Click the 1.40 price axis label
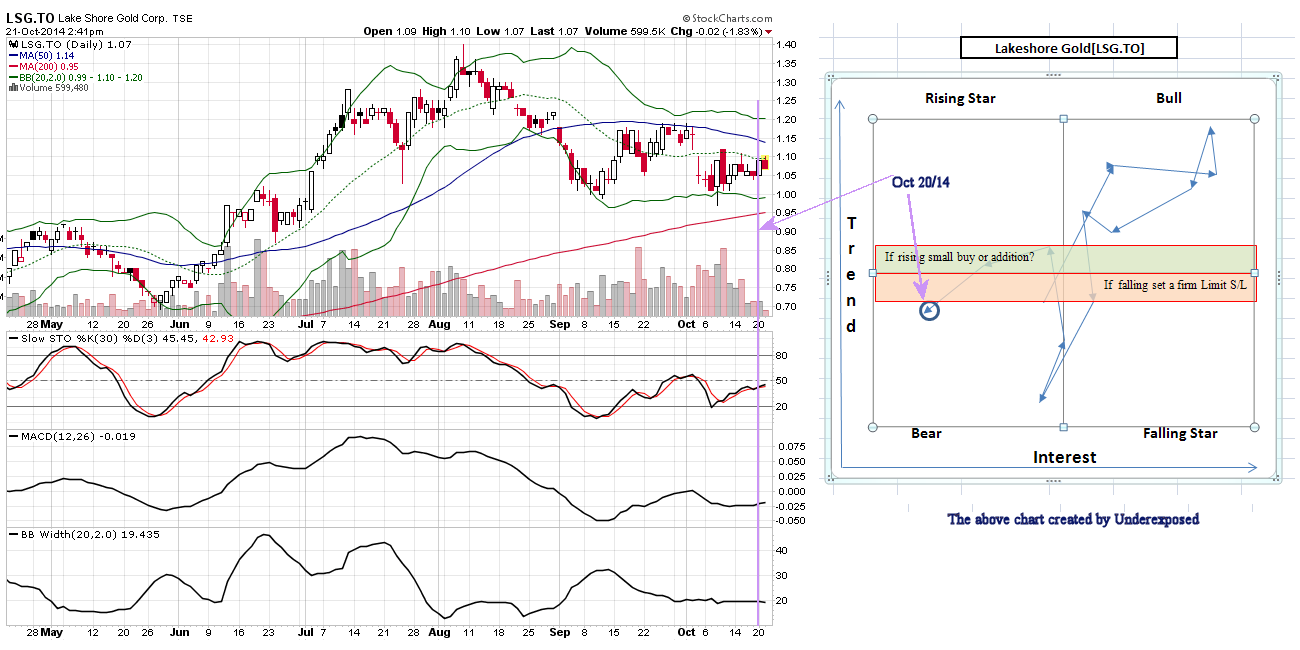Screen dimensions: 1300x650 point(786,45)
